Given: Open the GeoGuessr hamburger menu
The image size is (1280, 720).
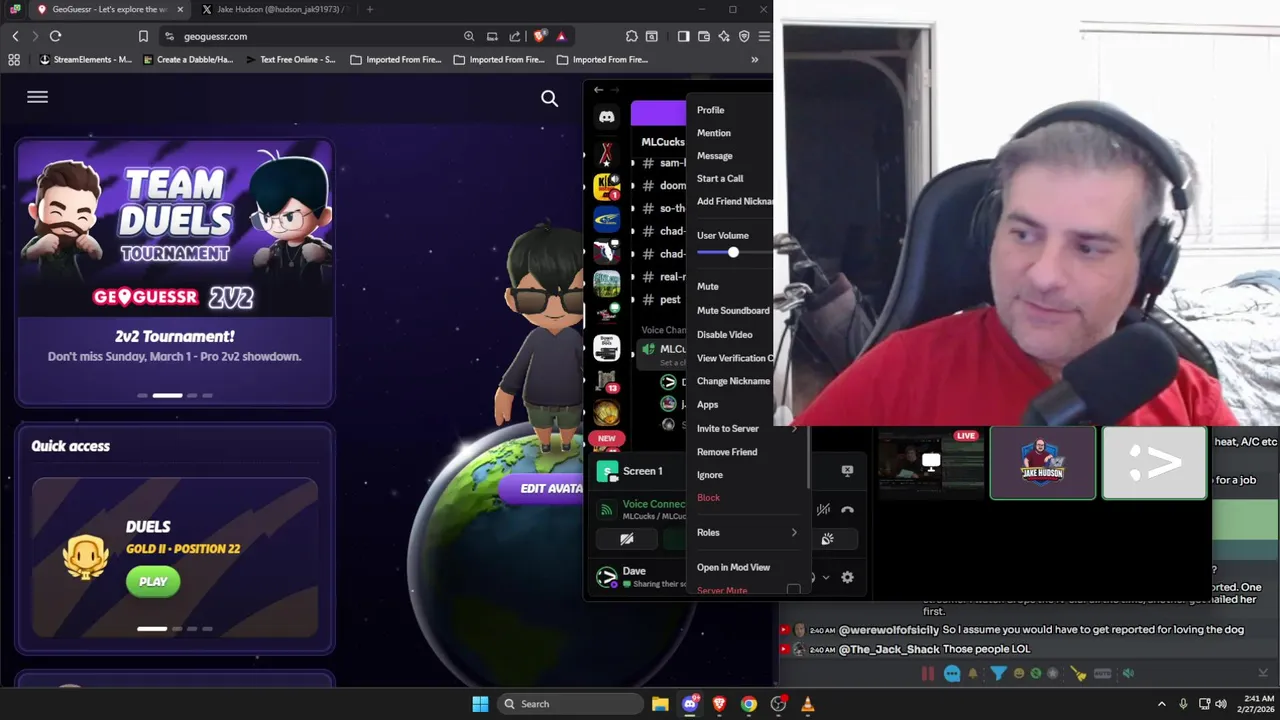Looking at the screenshot, I should pyautogui.click(x=37, y=97).
